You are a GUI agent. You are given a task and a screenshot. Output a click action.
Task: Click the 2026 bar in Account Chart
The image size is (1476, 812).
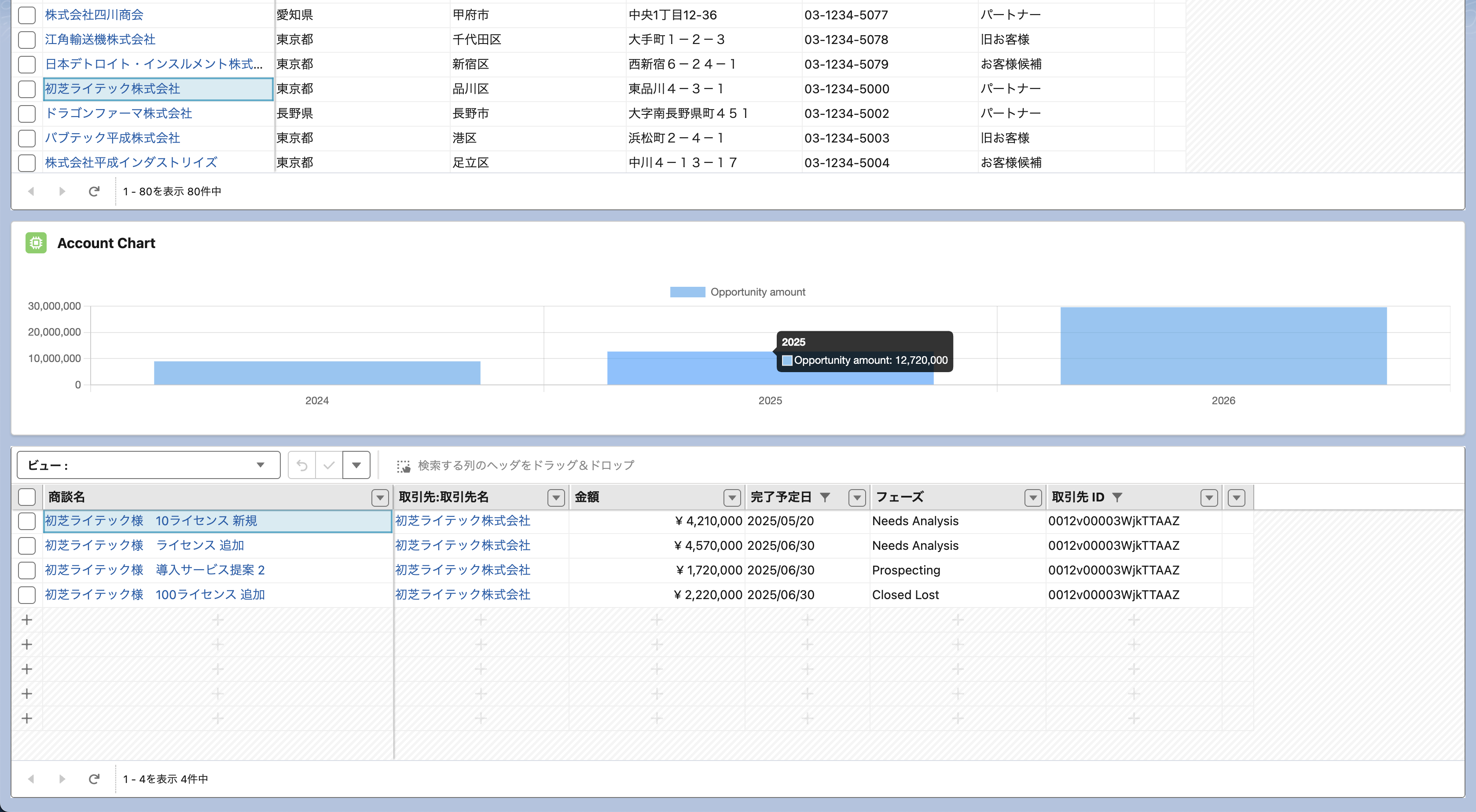coord(1223,346)
